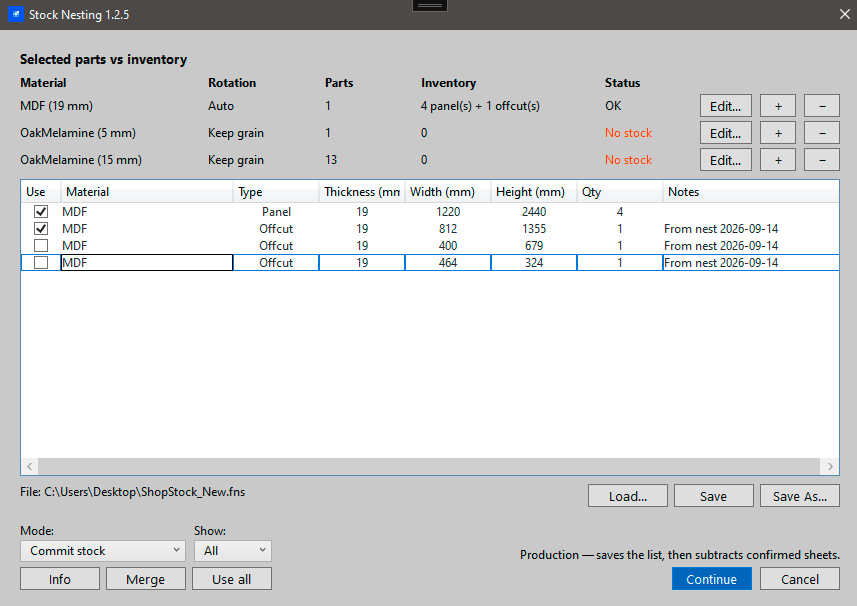This screenshot has width=857, height=606.
Task: Select the width cell 1220
Action: 448,211
